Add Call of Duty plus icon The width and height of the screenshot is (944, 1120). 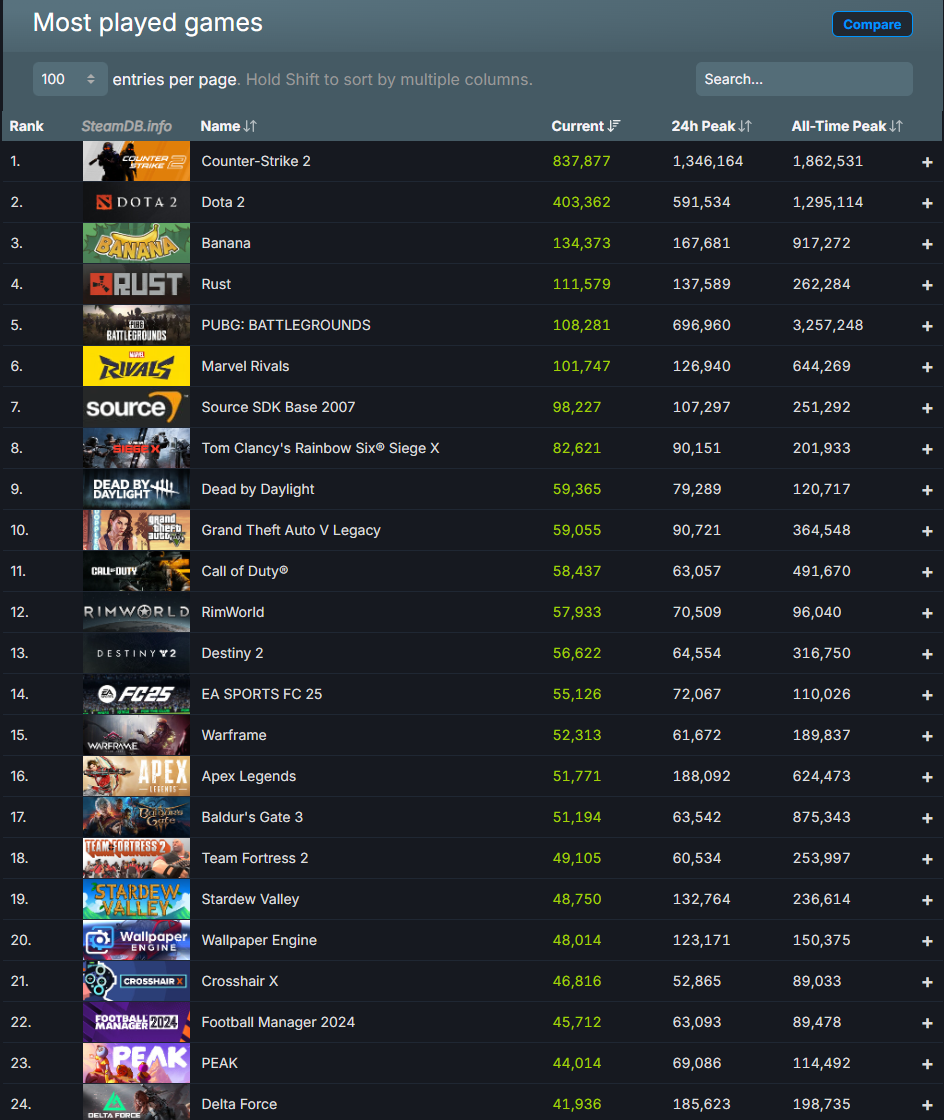tap(927, 572)
